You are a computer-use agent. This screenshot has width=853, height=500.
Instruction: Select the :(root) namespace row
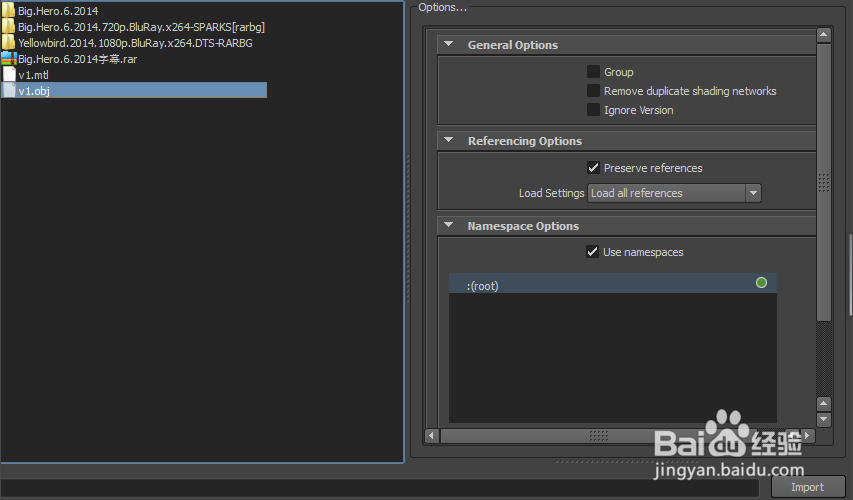pyautogui.click(x=613, y=283)
